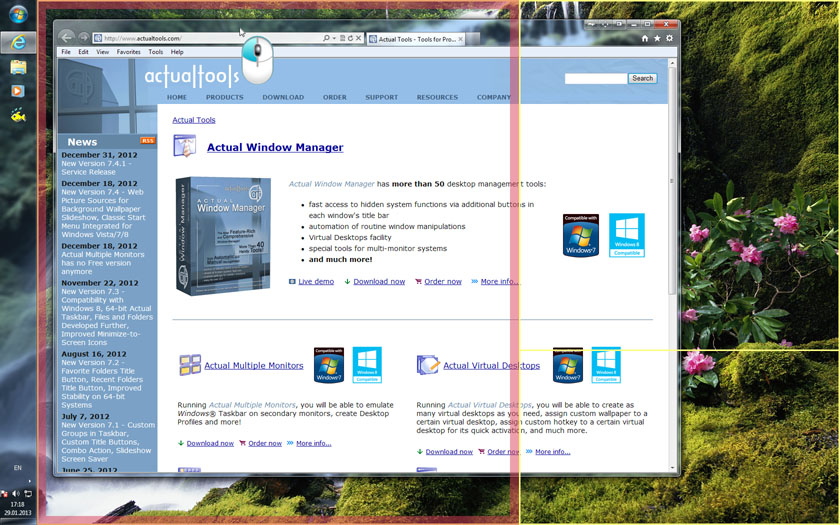840x525 pixels.
Task: Click Windows 8 badge beside Multiple Monitors
Action: (x=367, y=365)
